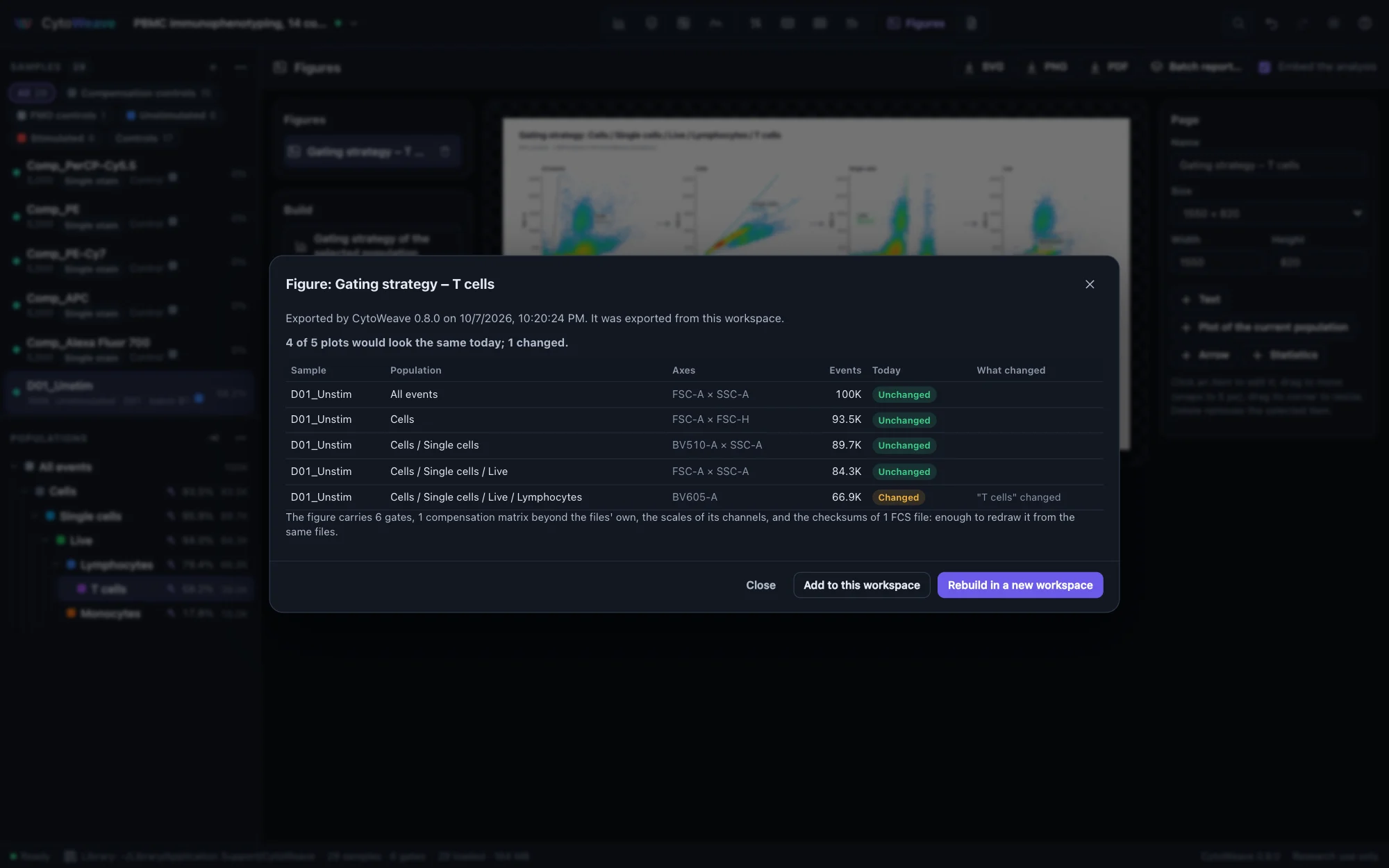Click the purple T cells color swatch

click(x=81, y=589)
